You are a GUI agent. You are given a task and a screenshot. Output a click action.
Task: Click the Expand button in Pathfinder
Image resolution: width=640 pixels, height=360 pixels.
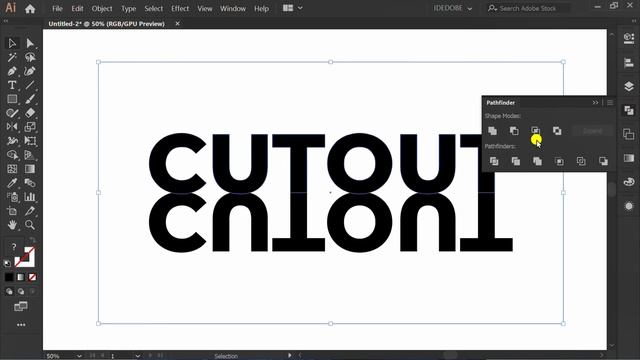tap(592, 131)
